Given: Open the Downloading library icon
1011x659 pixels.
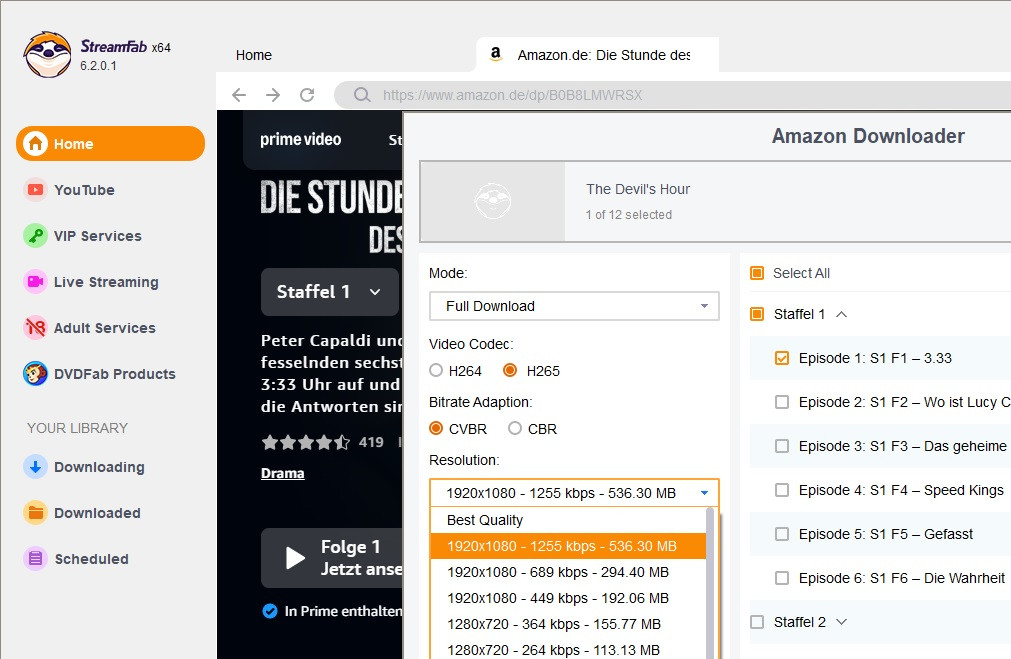Looking at the screenshot, I should [x=36, y=467].
